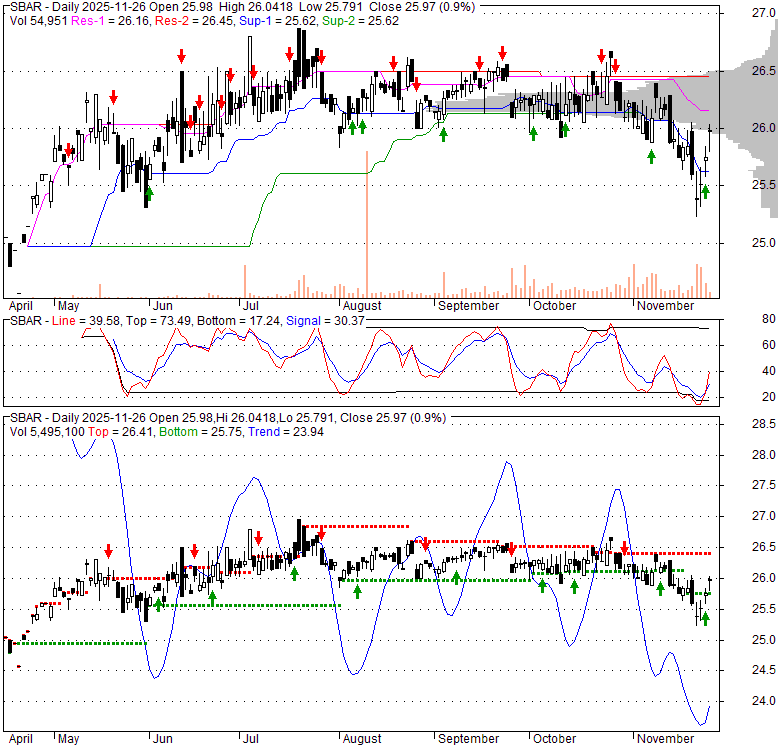Image resolution: width=780 pixels, height=745 pixels.
Task: Click the 40 level on oscillator axis
Action: tap(769, 371)
